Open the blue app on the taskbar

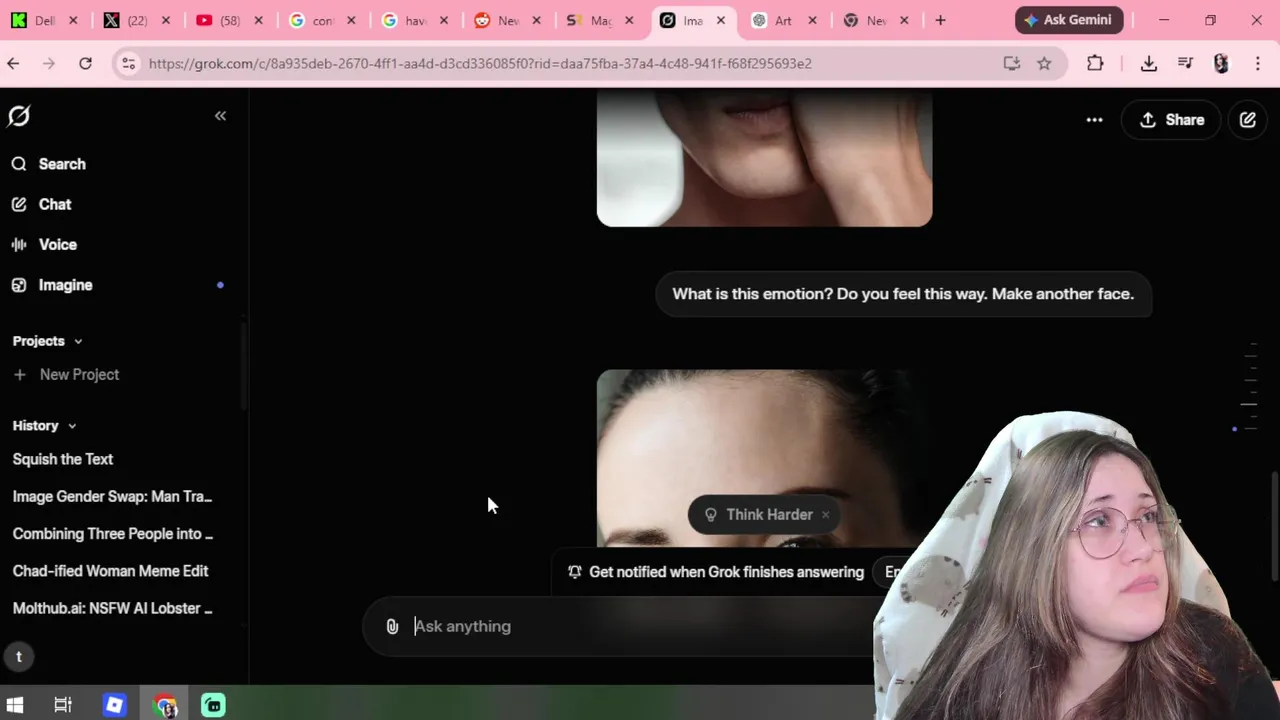(x=114, y=705)
